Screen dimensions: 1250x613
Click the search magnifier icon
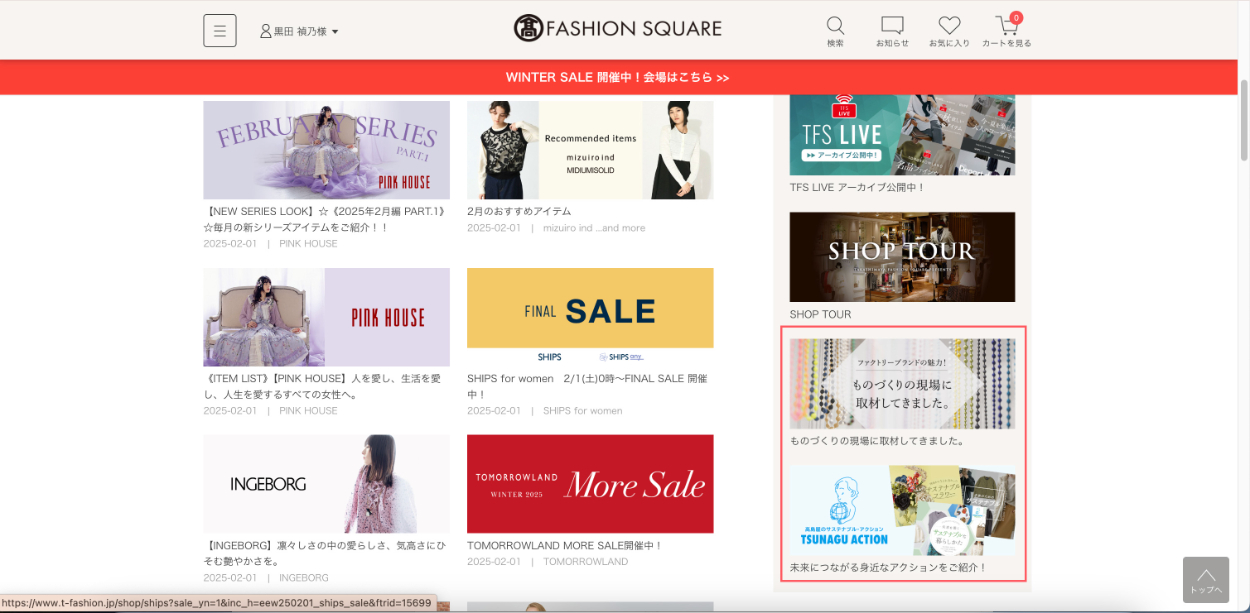click(x=835, y=26)
